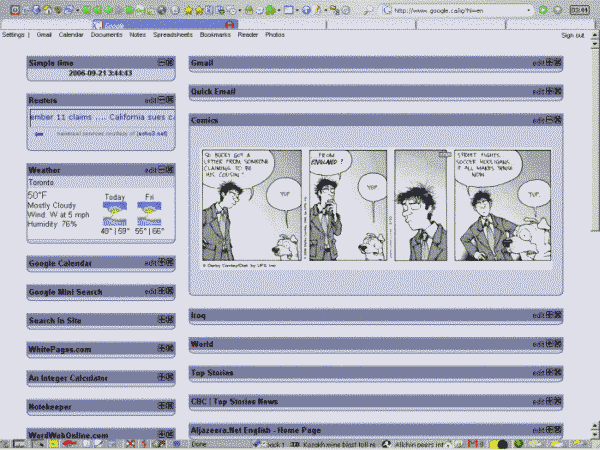Click the red icon at toolbar's far left
Viewport: 600px width, 450px height.
[x=15, y=10]
